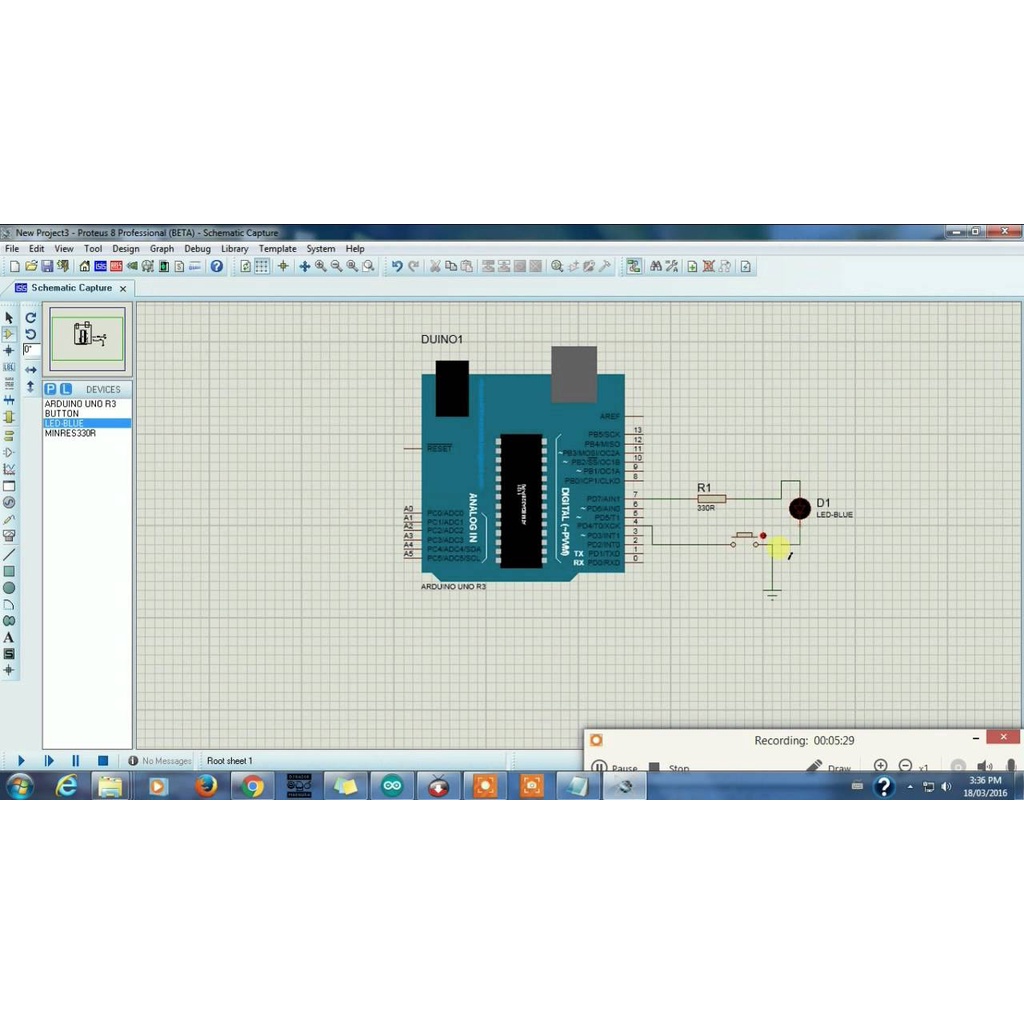Select the Terminals Mode tool
The width and height of the screenshot is (1024, 1024).
9,436
